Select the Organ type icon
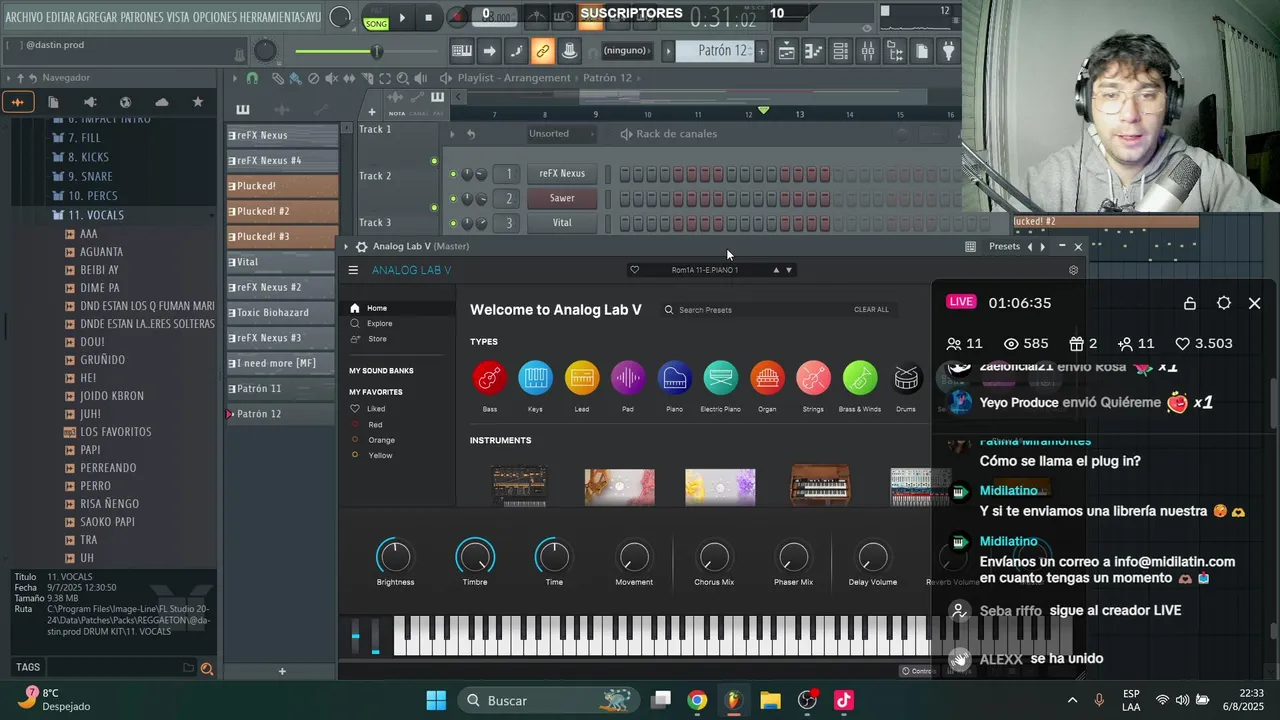 point(767,378)
